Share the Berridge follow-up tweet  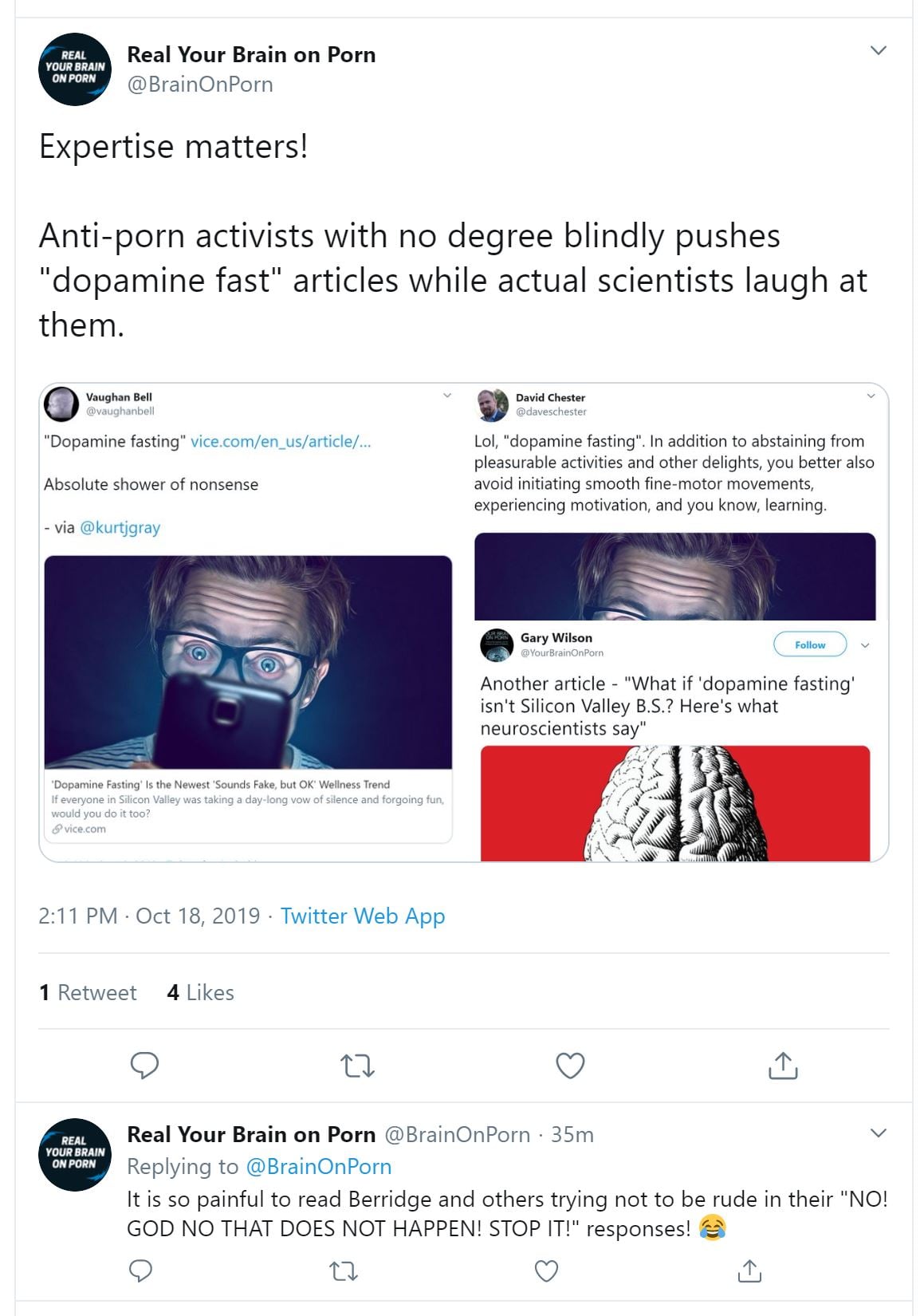pos(749,1271)
